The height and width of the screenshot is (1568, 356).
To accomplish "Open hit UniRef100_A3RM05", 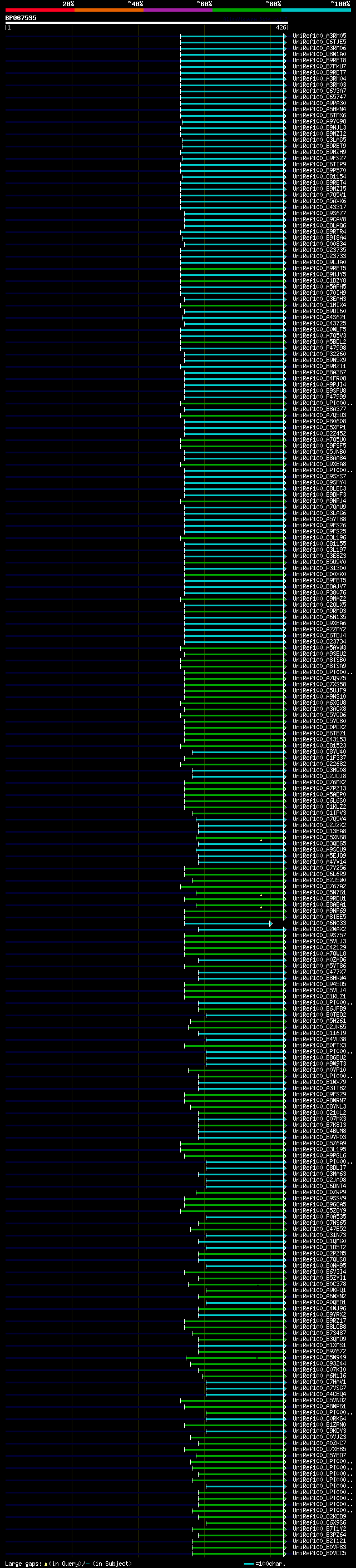I will pos(319,36).
